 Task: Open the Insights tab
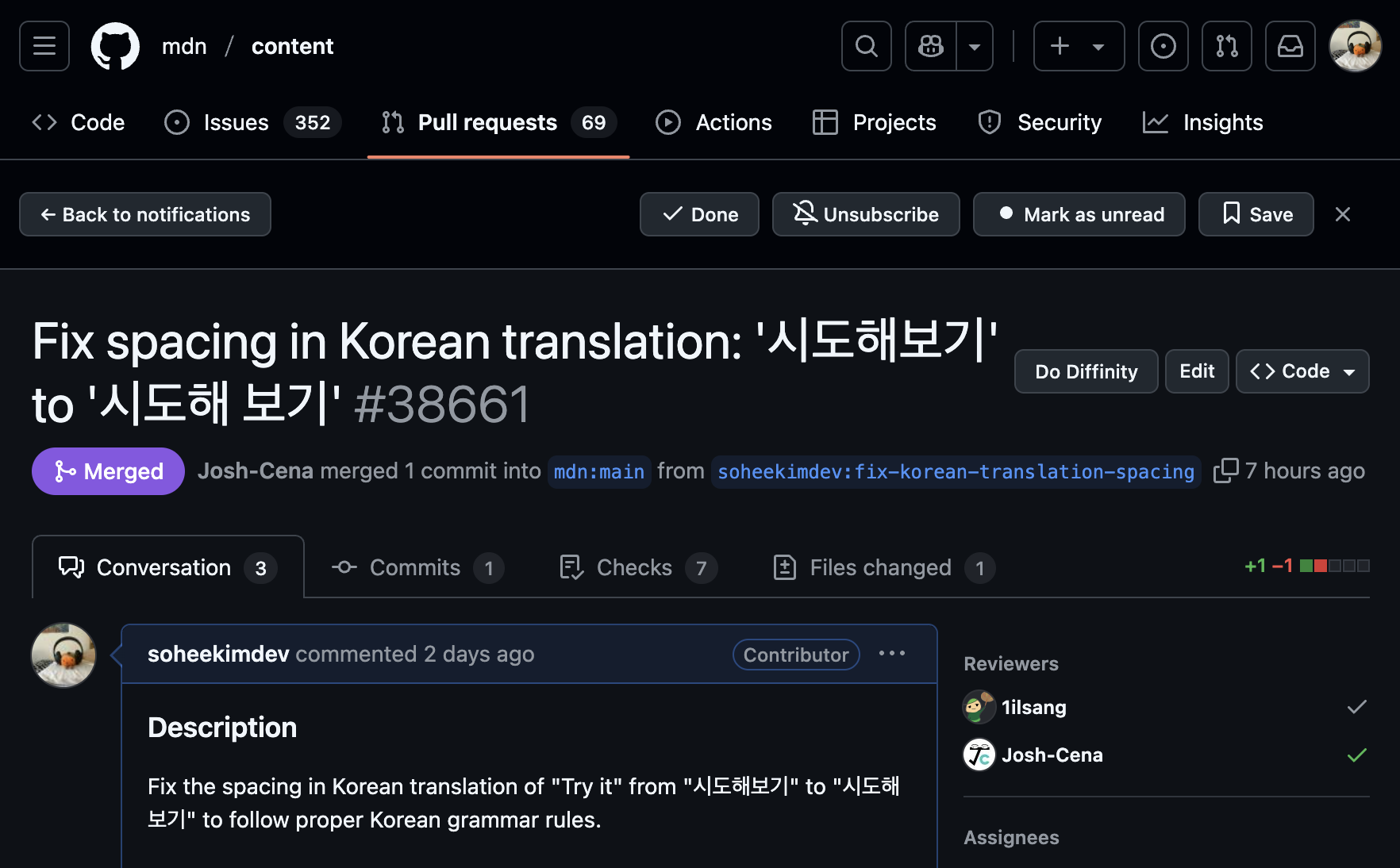1202,122
